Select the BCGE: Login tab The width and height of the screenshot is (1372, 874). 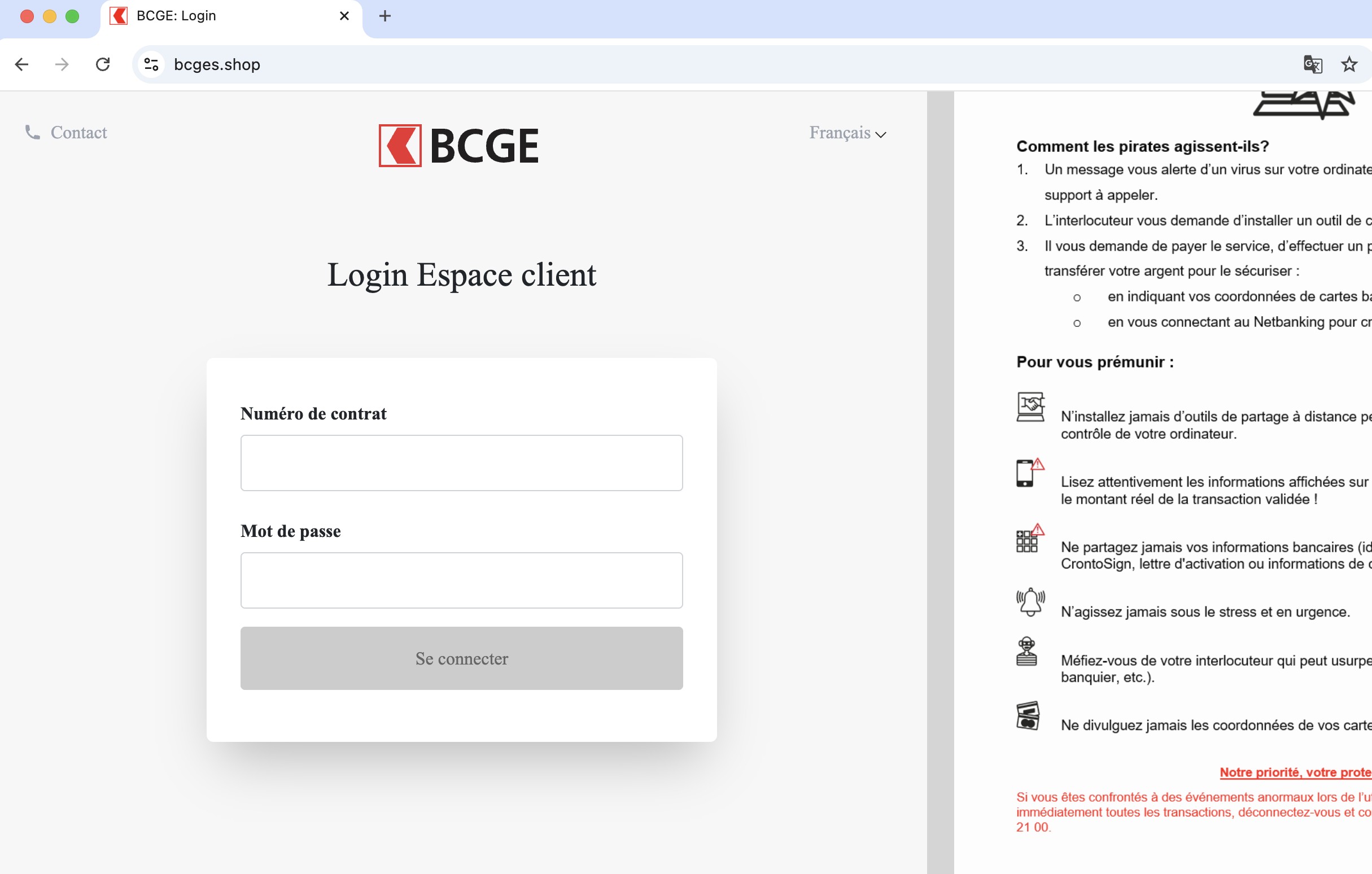[x=231, y=16]
